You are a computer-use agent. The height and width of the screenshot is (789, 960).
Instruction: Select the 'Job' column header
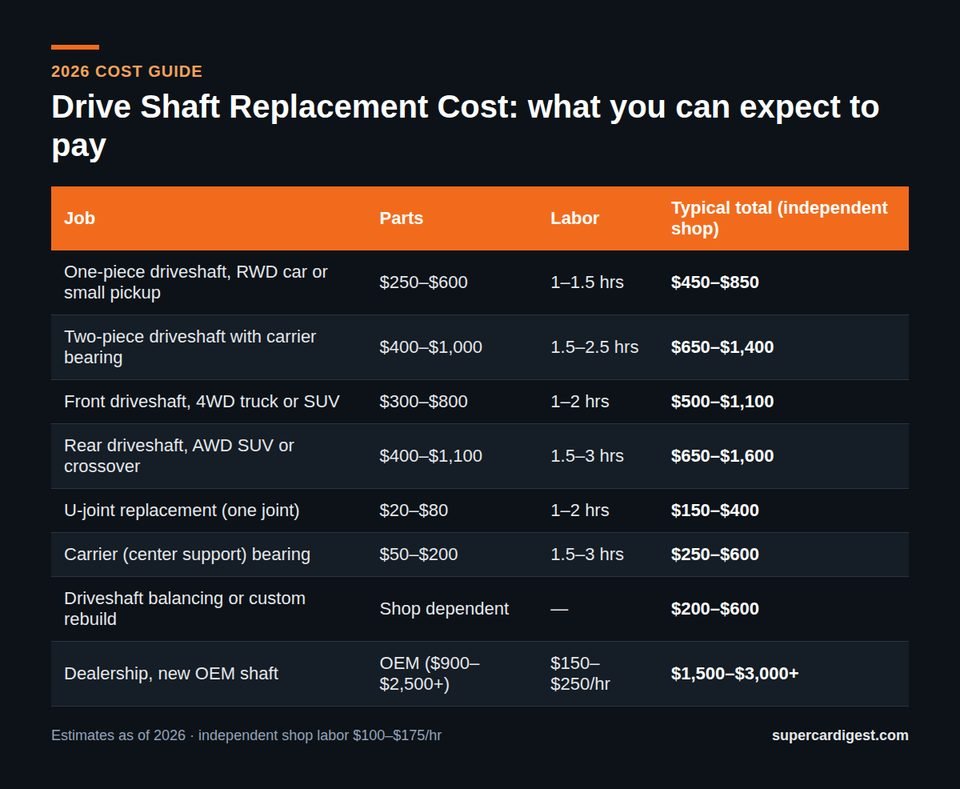coord(80,218)
